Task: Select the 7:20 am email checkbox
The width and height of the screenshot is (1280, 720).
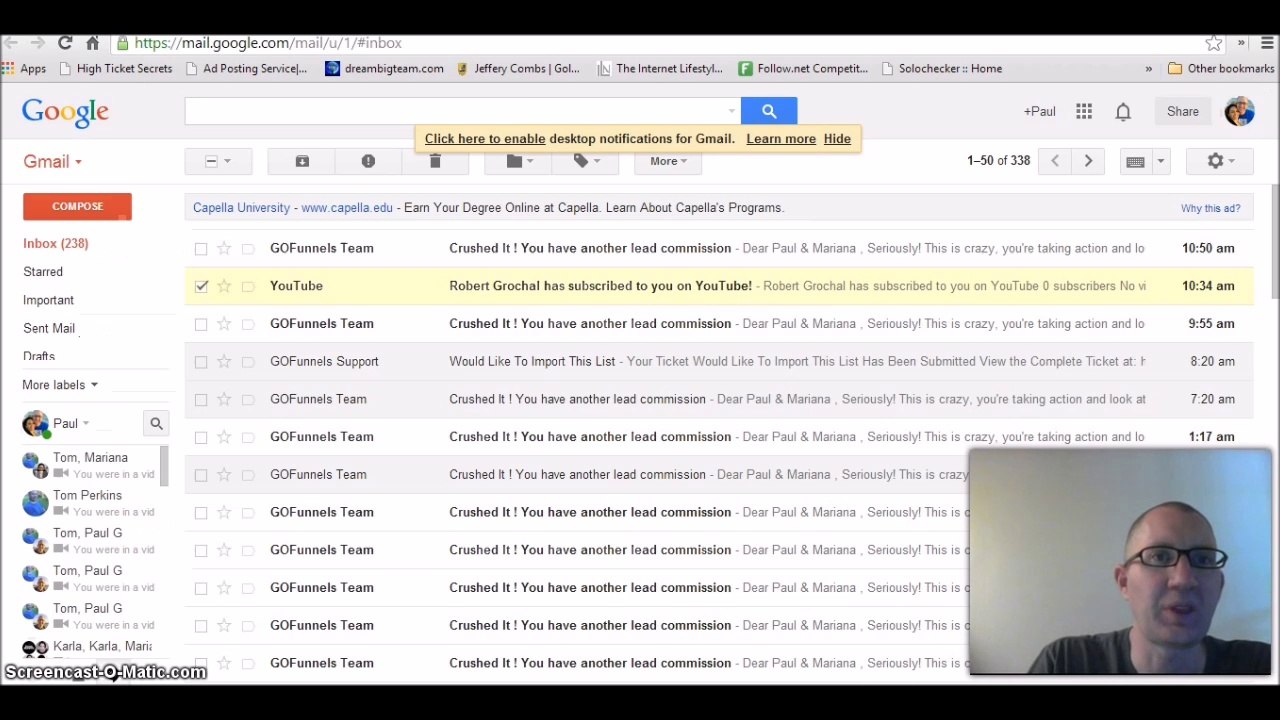Action: pos(201,399)
